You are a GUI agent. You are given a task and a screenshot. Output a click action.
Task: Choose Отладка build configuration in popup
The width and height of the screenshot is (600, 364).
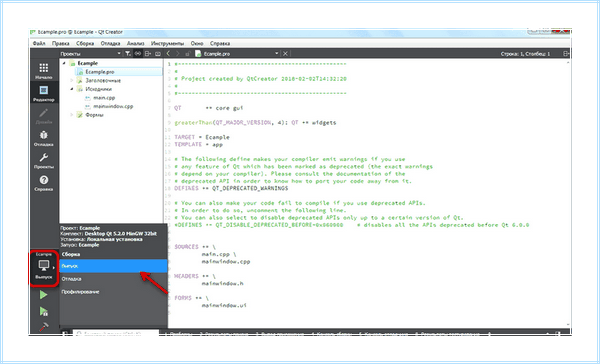(113, 279)
